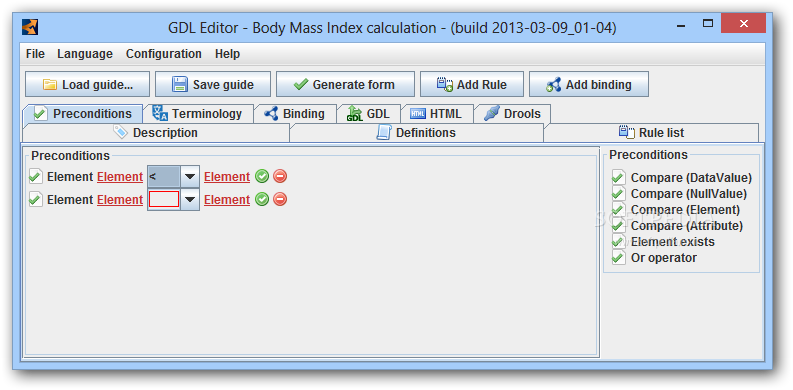Open operator dropdown arrow on second row
Screen dimensions: 793x390
(190, 200)
